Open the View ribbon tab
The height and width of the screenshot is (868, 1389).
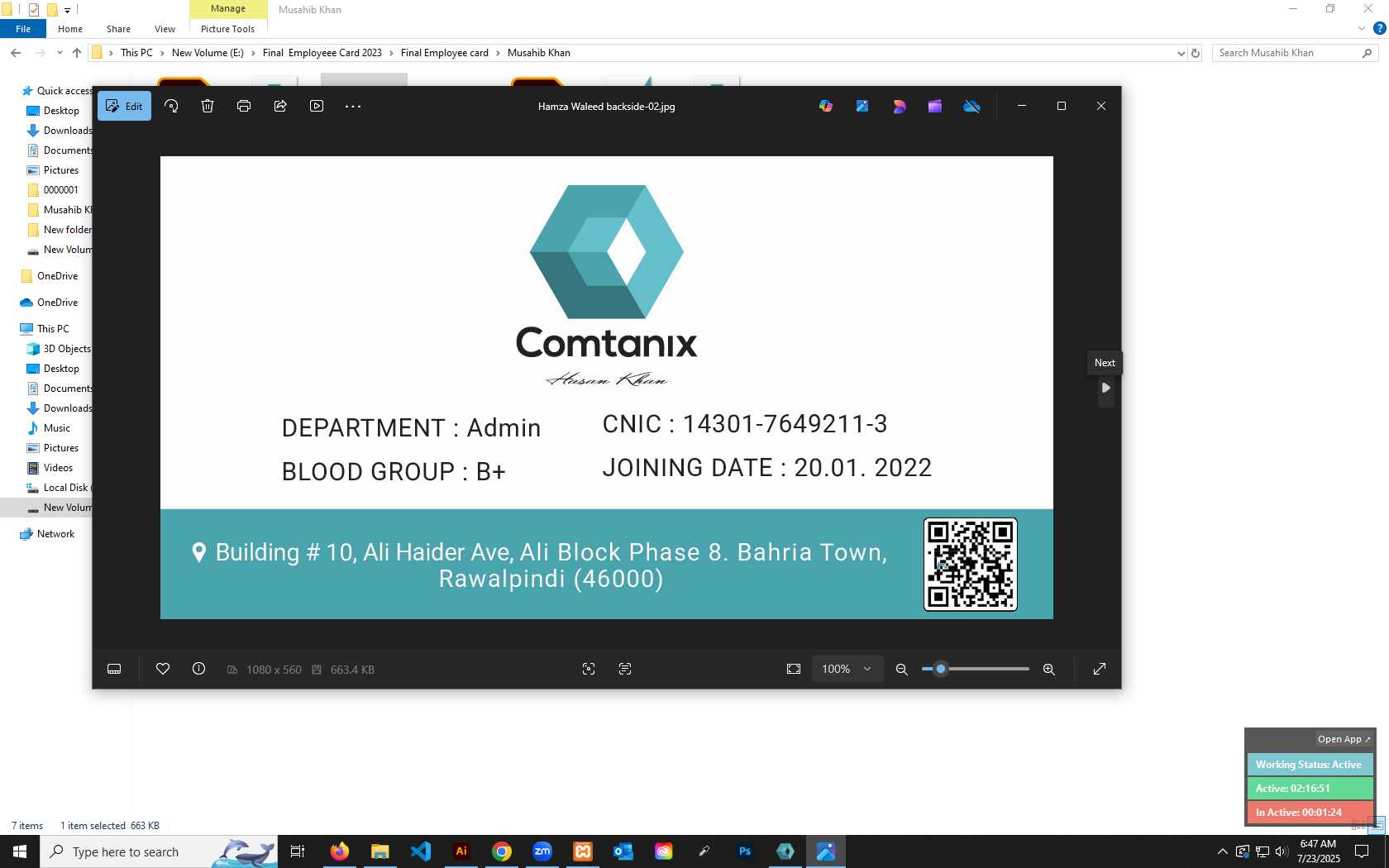[165, 29]
